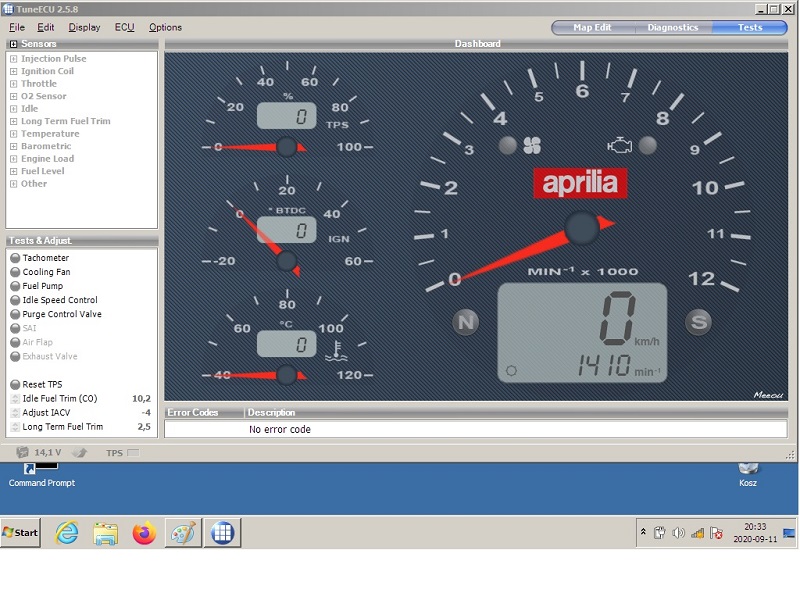This screenshot has width=800, height=600.
Task: Click the taskbar clock showing 20:33
Action: (x=755, y=533)
